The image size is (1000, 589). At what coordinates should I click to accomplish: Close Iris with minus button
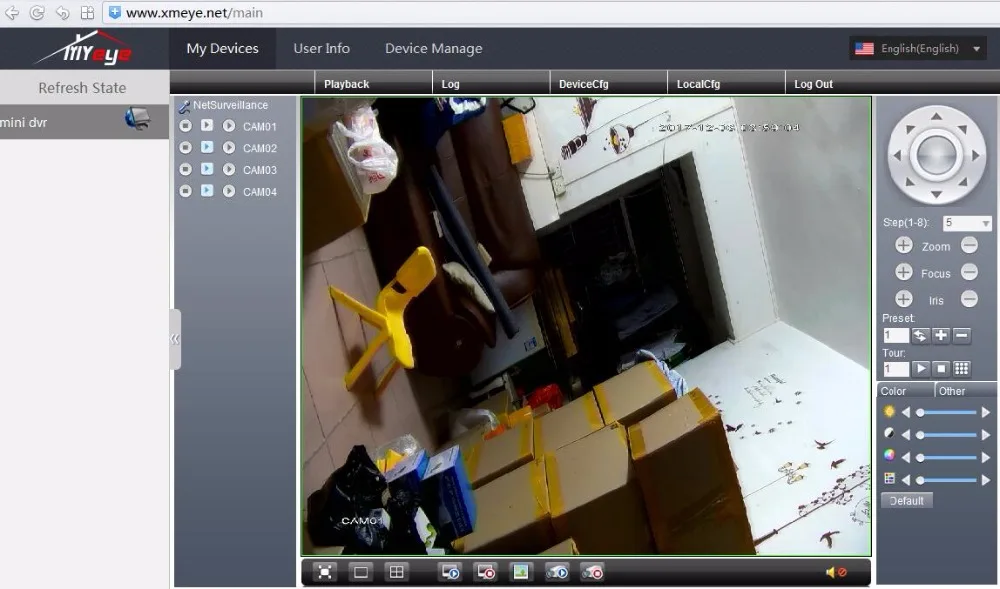[969, 299]
